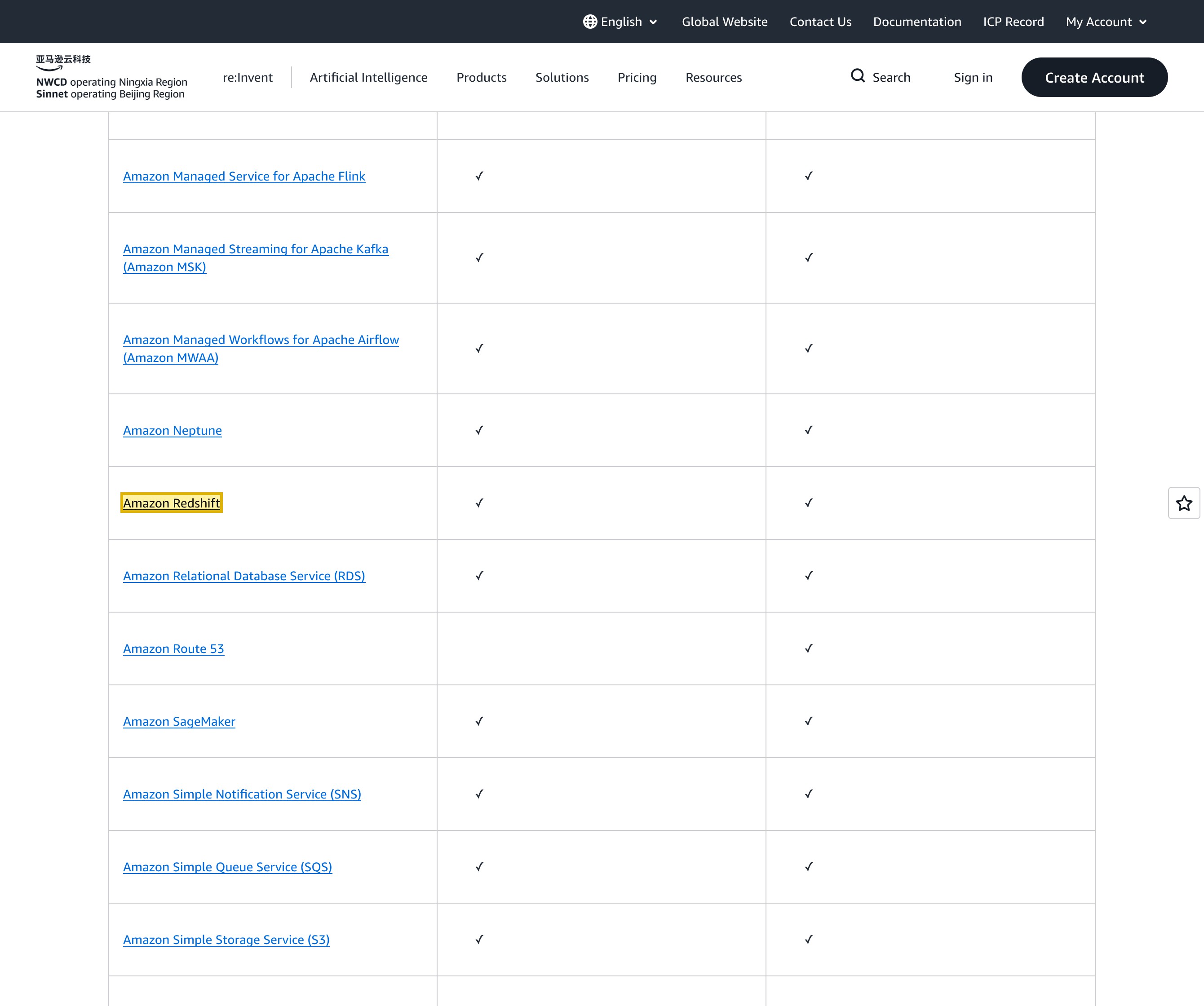This screenshot has width=1204, height=1006.
Task: Click the Sign in link
Action: click(x=973, y=77)
